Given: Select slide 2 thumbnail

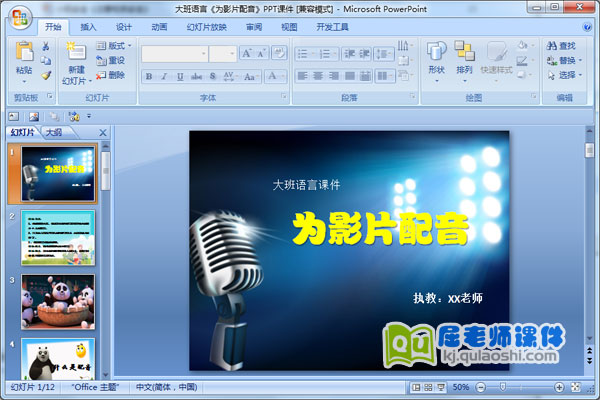Looking at the screenshot, I should [x=58, y=238].
